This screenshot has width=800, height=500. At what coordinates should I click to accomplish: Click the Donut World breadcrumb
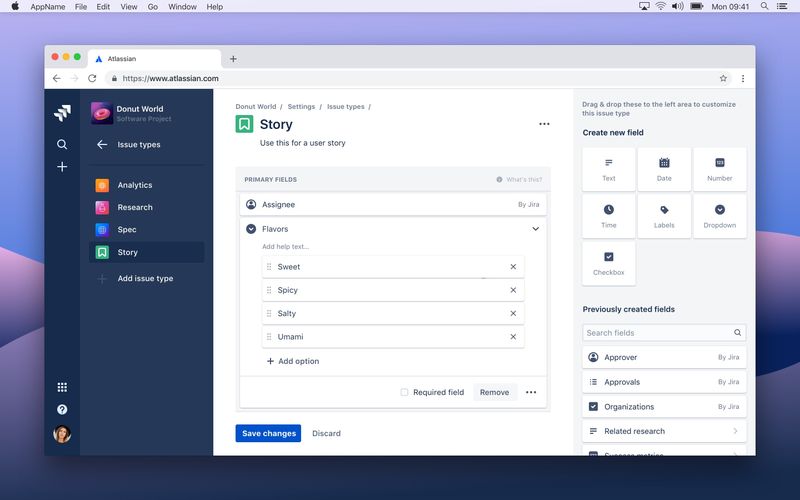coord(256,107)
